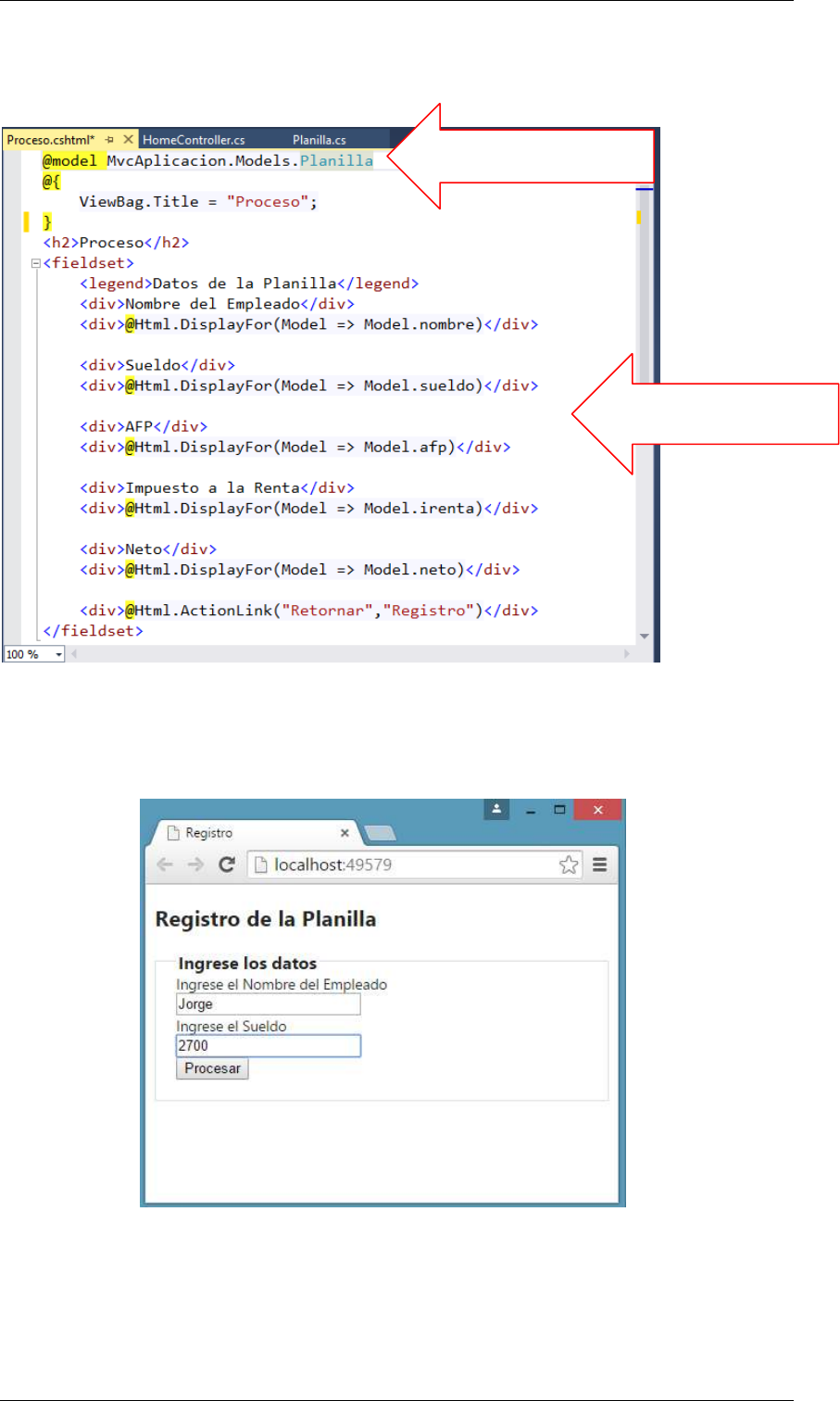Screen dimensions: 840x1401
Task: Open the HomeController.cs tab
Action: 194,140
